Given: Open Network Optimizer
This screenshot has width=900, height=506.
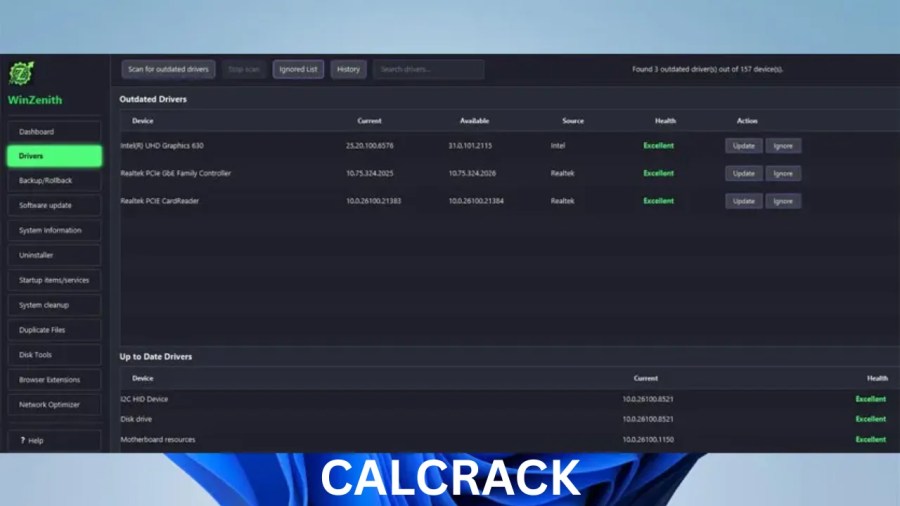Looking at the screenshot, I should click(55, 404).
